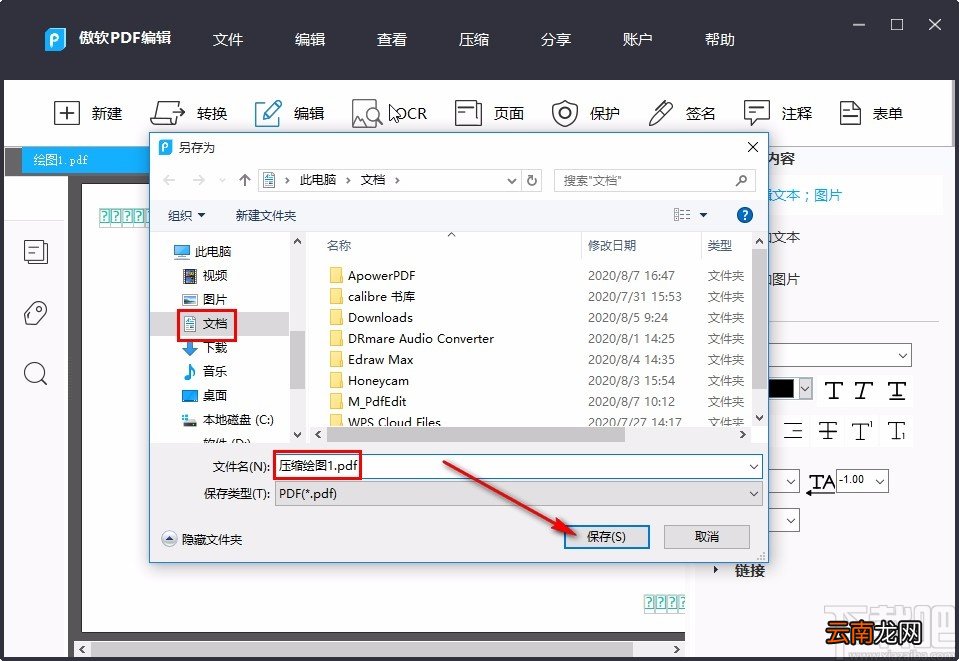Open the 文件 menu

tap(228, 40)
